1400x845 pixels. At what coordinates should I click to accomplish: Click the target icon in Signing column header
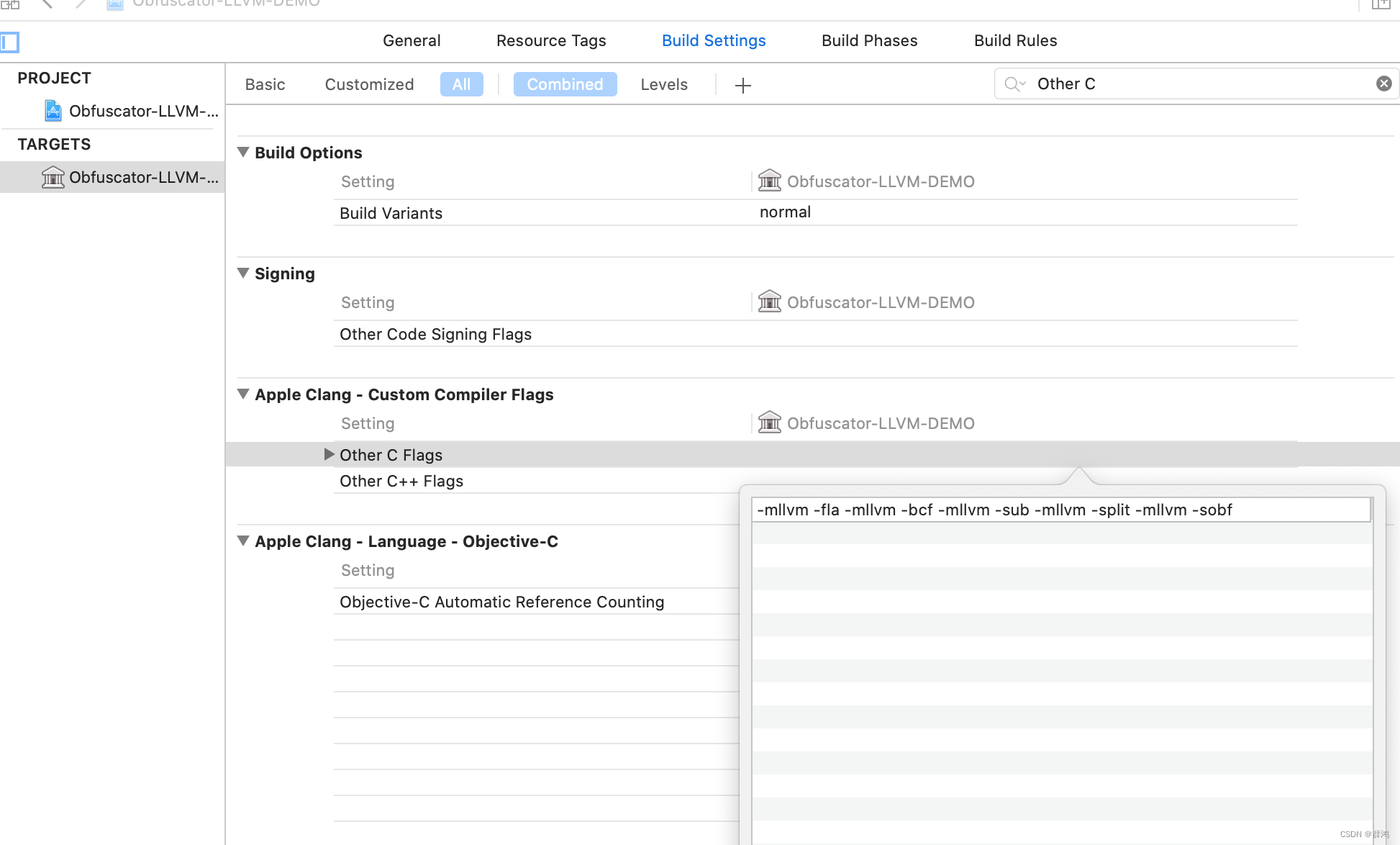click(770, 302)
